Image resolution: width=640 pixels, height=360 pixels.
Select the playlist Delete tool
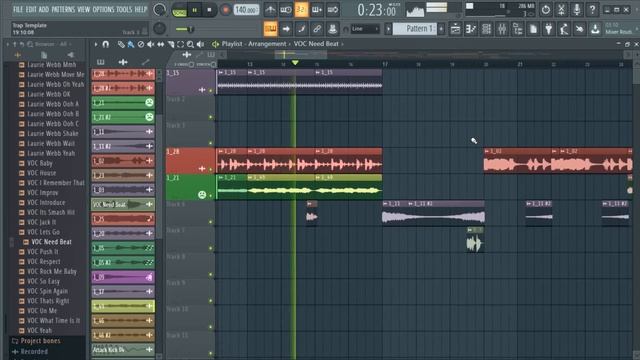141,44
